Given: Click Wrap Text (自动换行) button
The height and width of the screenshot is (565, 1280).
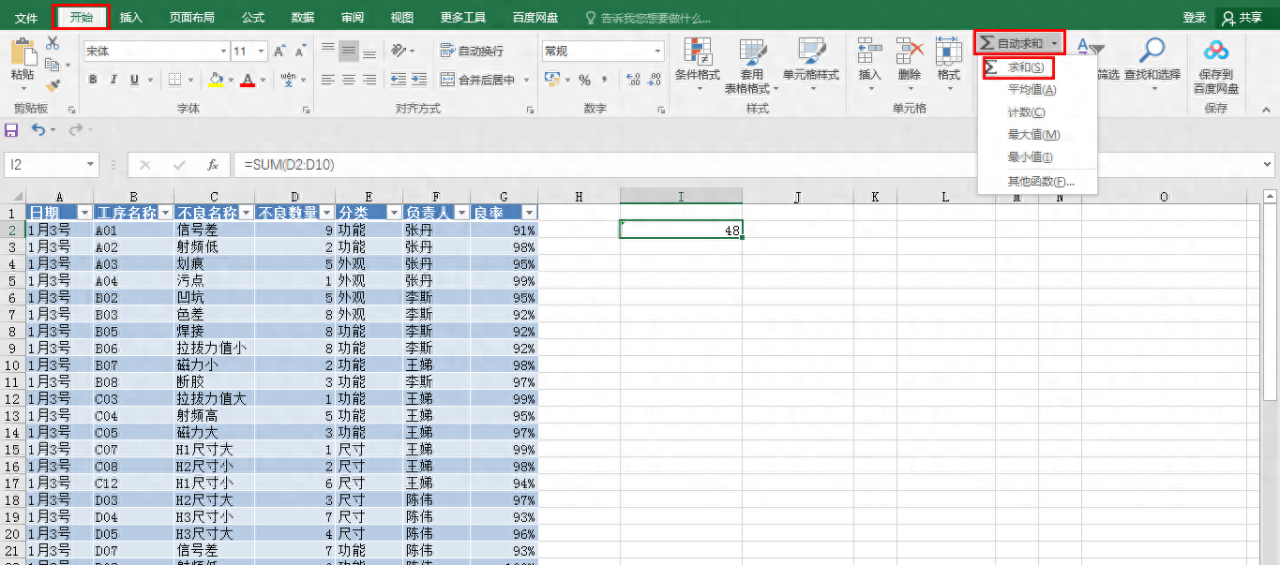Looking at the screenshot, I should tap(472, 51).
